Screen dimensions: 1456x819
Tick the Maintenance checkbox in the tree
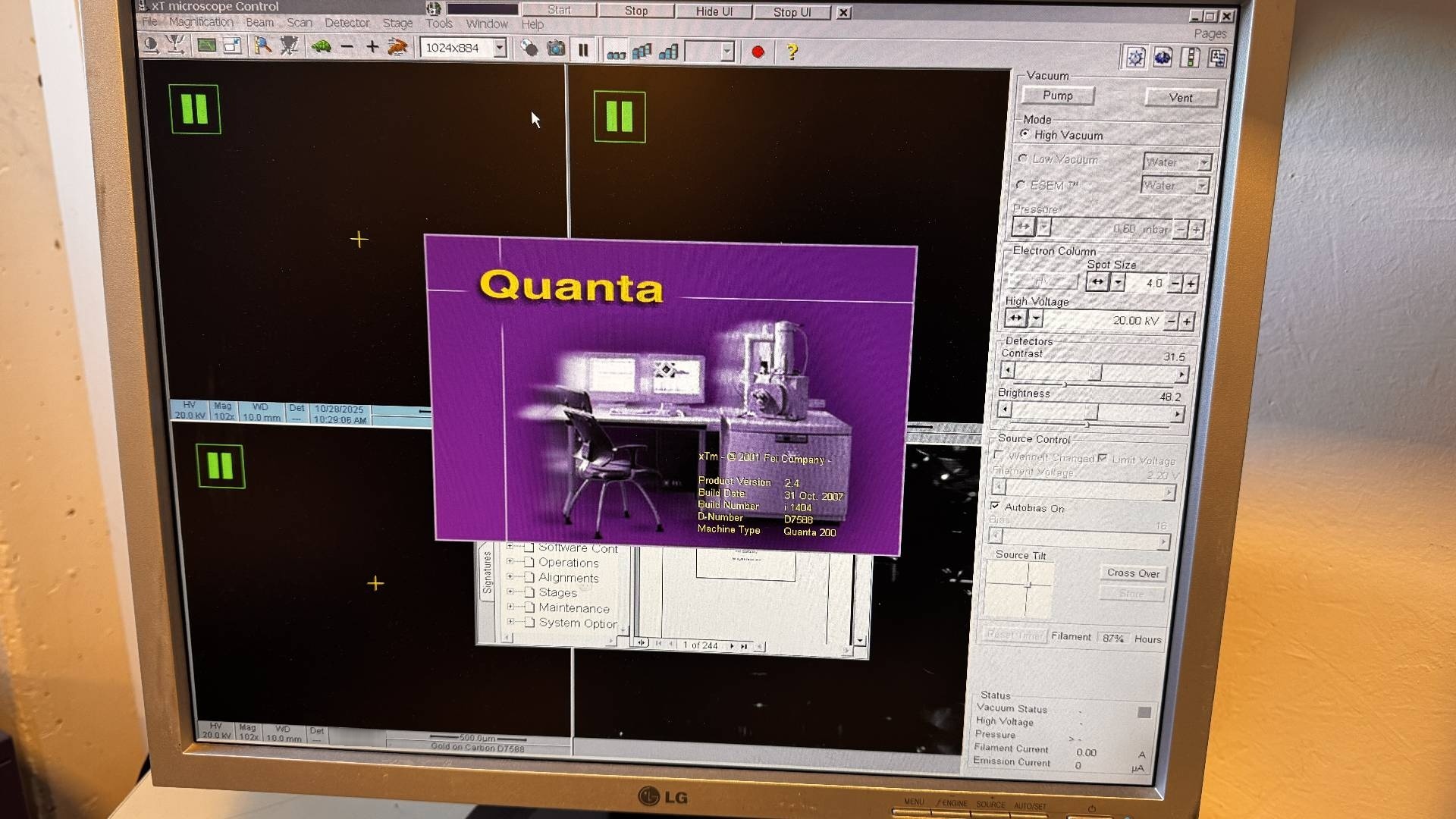[x=529, y=607]
